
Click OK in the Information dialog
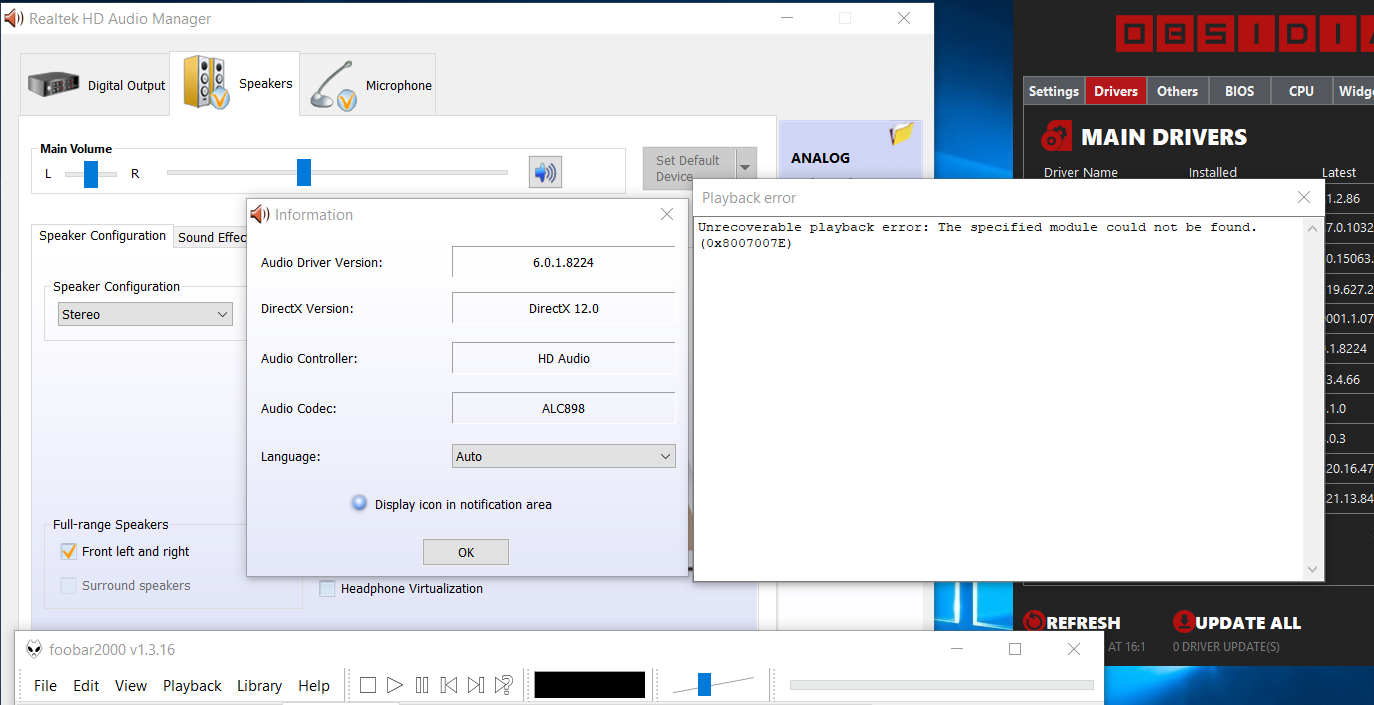466,552
